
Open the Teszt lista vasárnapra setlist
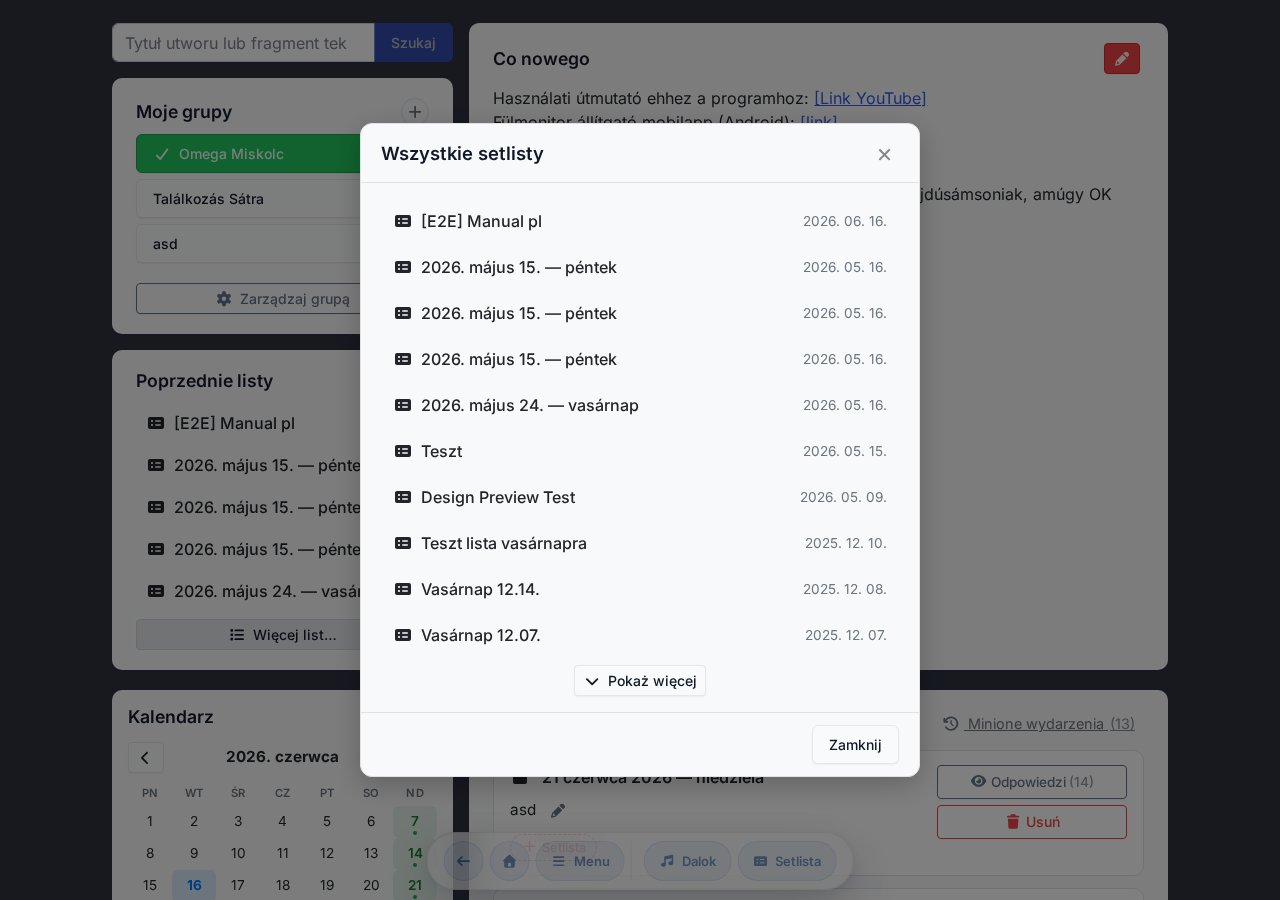click(640, 543)
